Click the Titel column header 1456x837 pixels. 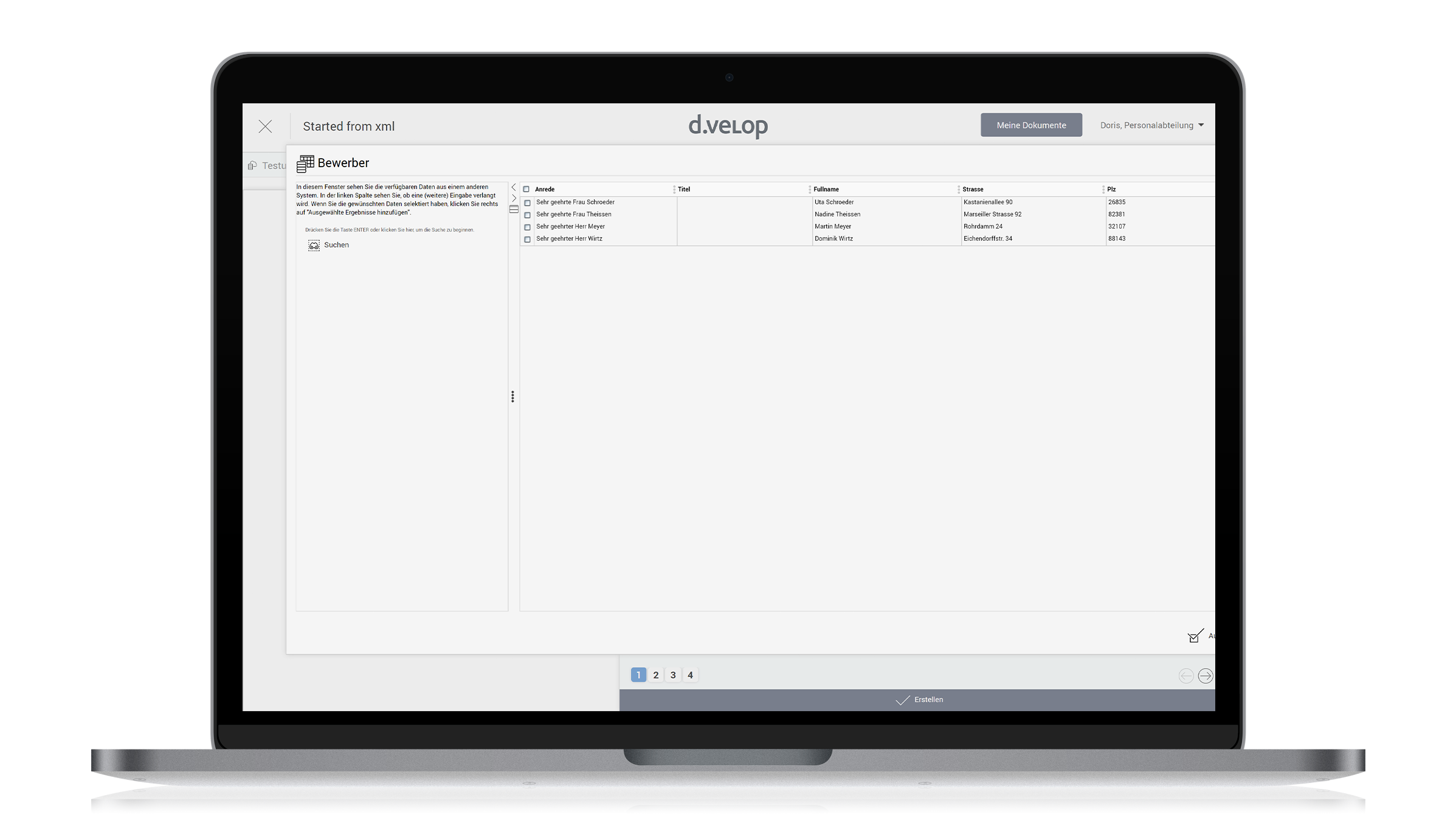[x=684, y=189]
